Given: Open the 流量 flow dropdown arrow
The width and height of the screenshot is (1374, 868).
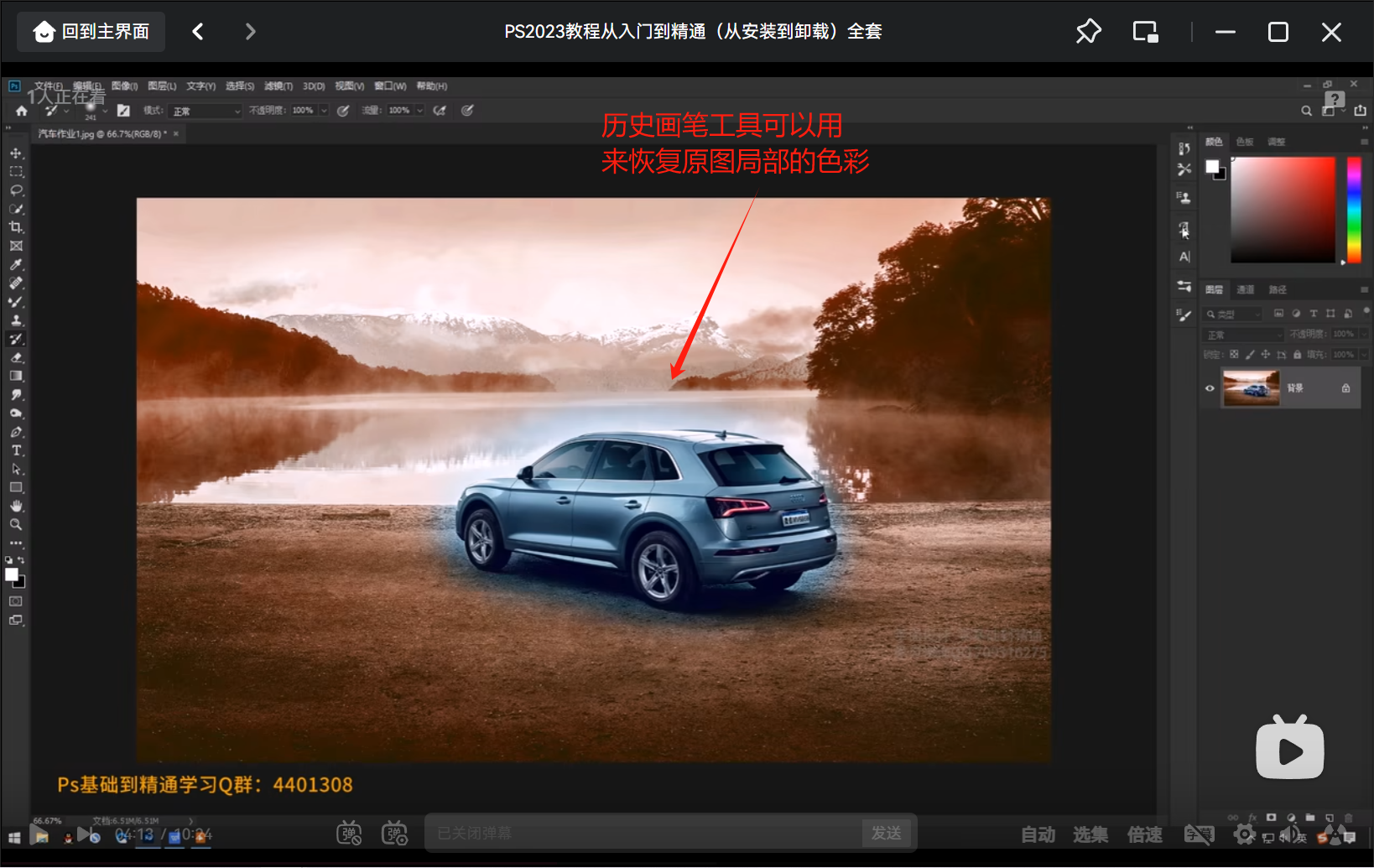Looking at the screenshot, I should pos(419,111).
